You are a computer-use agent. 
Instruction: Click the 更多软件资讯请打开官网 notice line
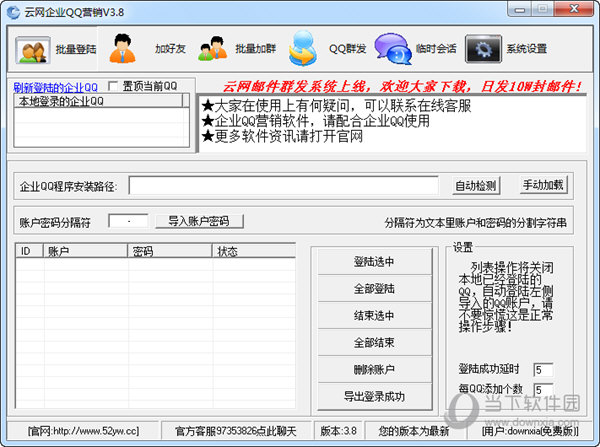tap(282, 136)
